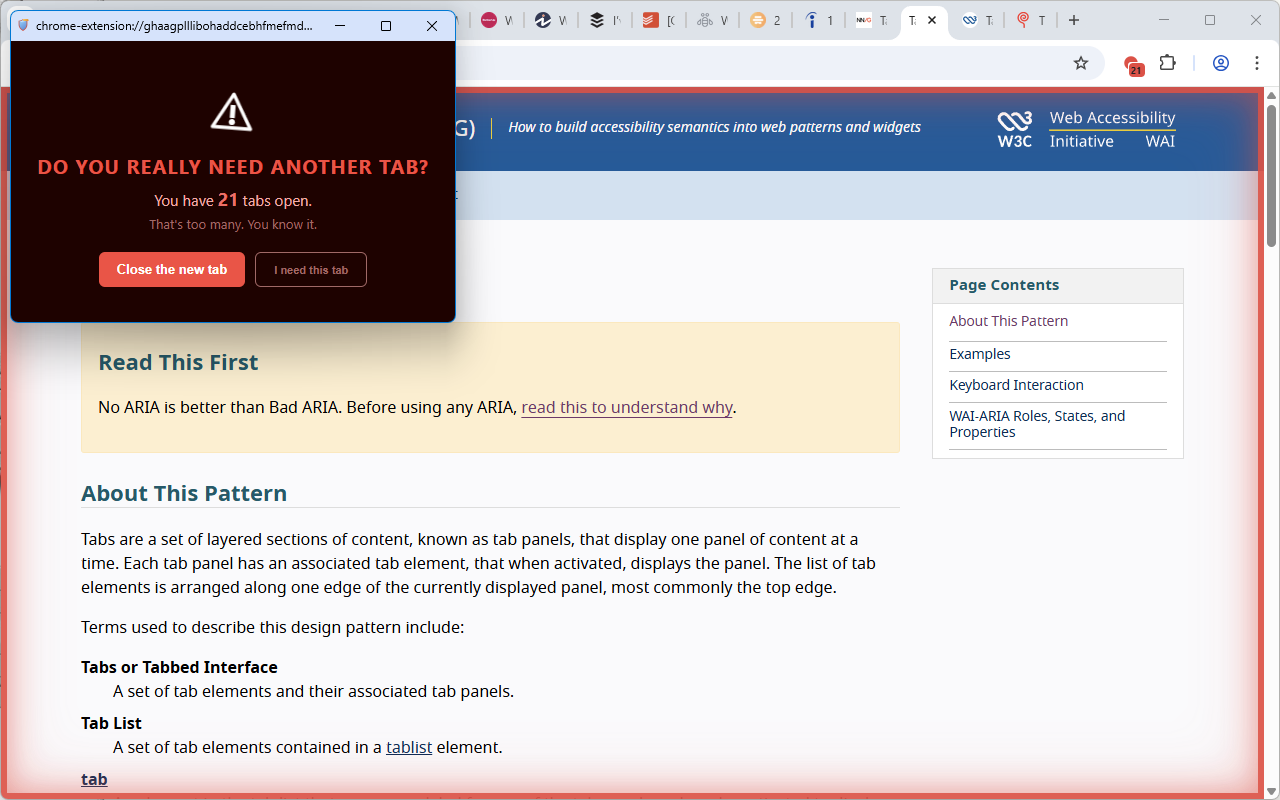1280x800 pixels.
Task: Click the header tagline about accessibility semantics
Action: (x=714, y=127)
